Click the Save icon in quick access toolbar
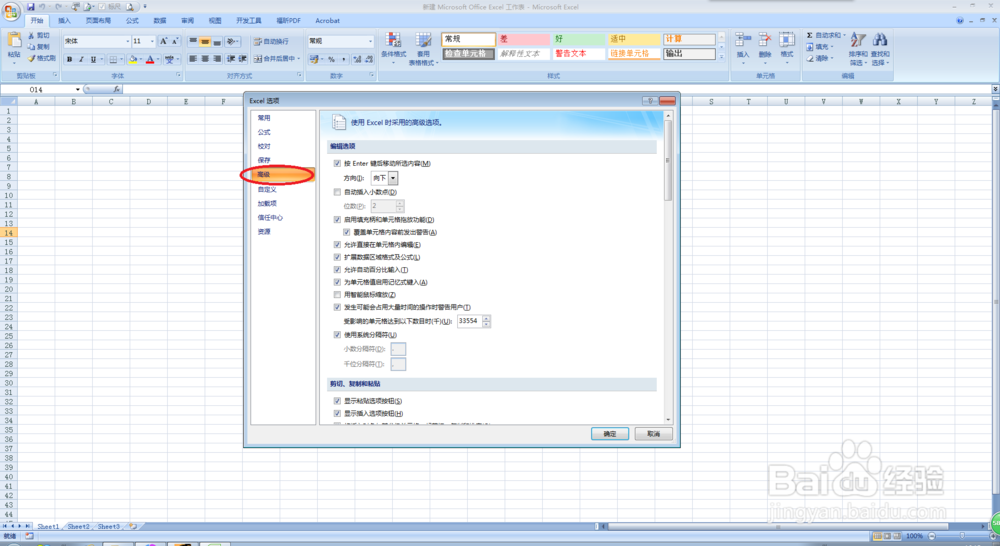1000x546 pixels. [31, 7]
